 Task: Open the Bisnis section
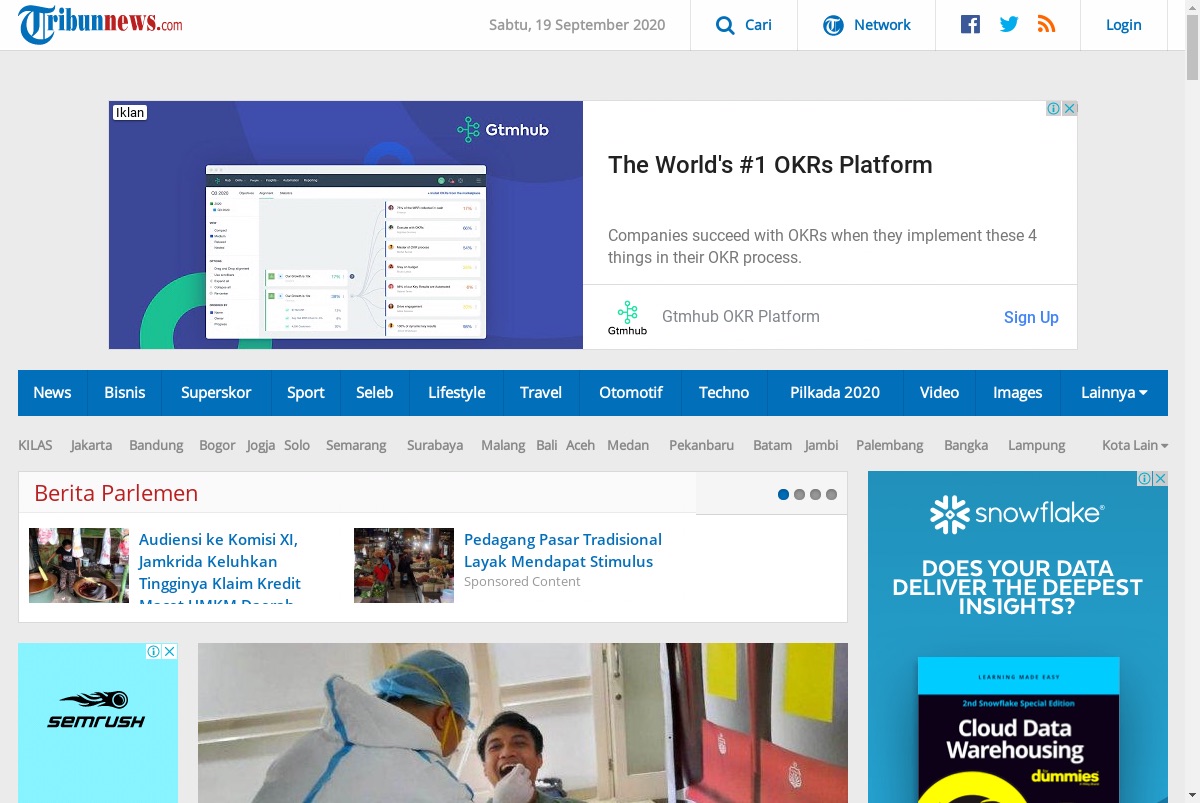(x=125, y=393)
